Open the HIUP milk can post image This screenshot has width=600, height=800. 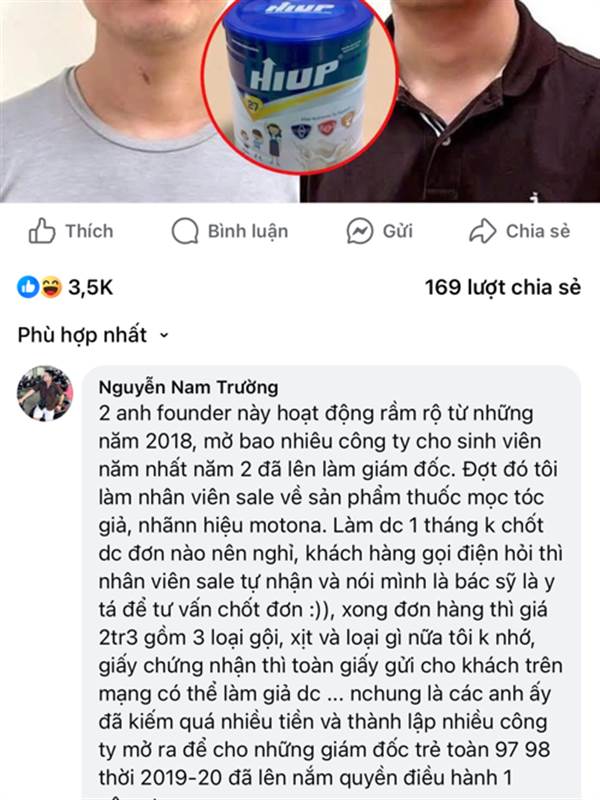(299, 84)
